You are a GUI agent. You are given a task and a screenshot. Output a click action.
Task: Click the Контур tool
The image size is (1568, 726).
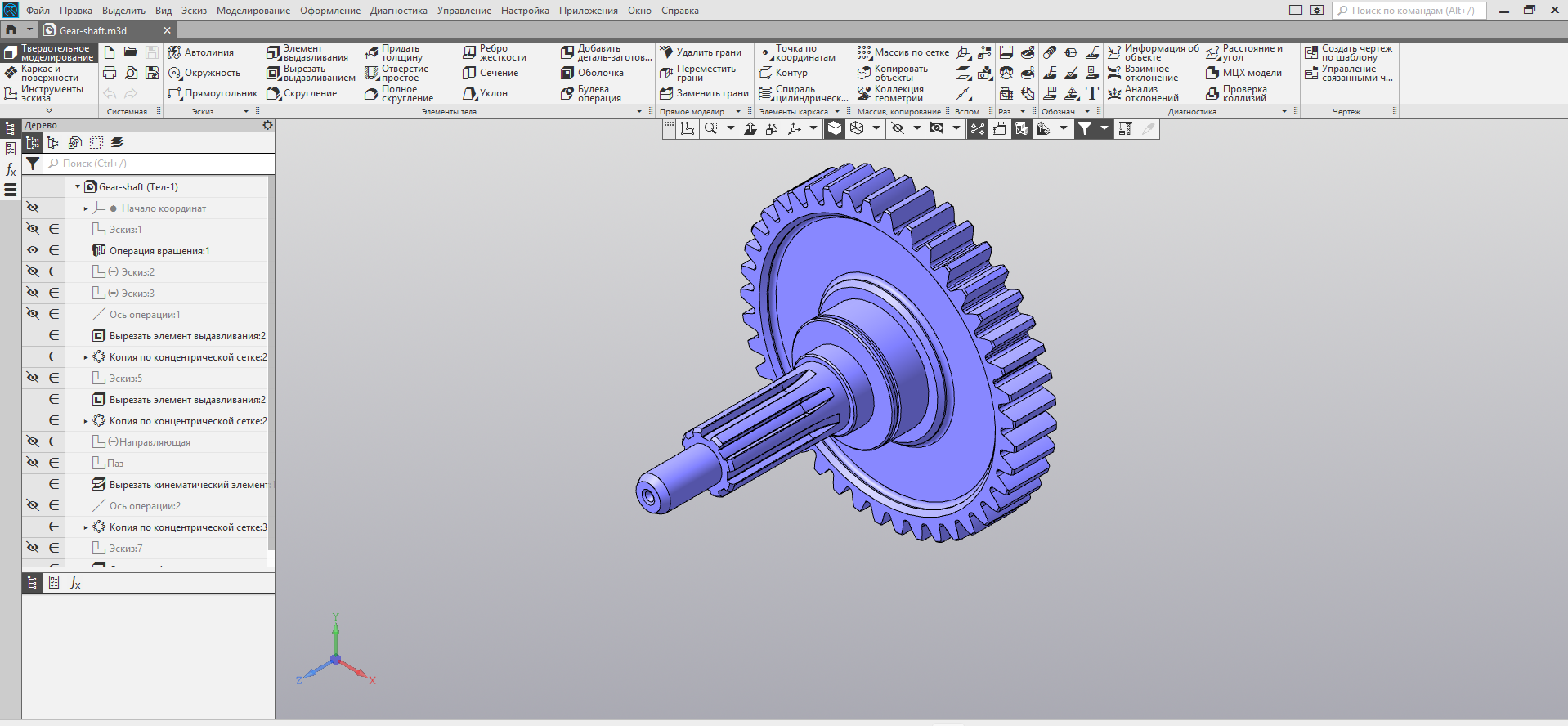point(783,73)
